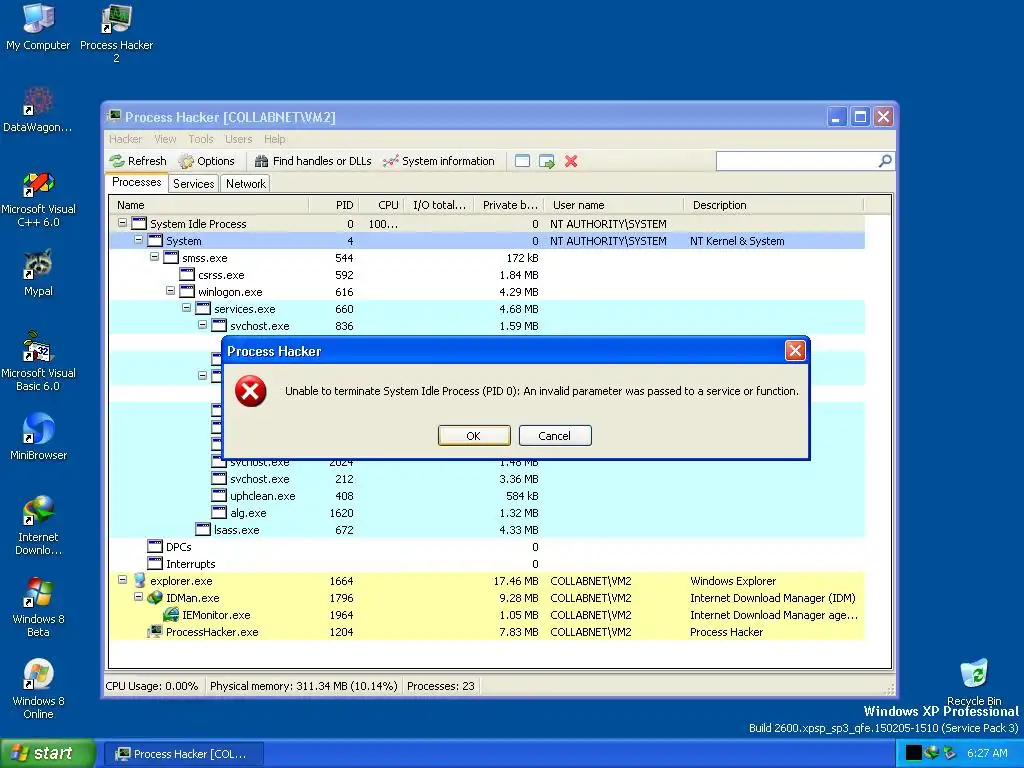Open the Help menu
The width and height of the screenshot is (1024, 768).
tap(275, 139)
